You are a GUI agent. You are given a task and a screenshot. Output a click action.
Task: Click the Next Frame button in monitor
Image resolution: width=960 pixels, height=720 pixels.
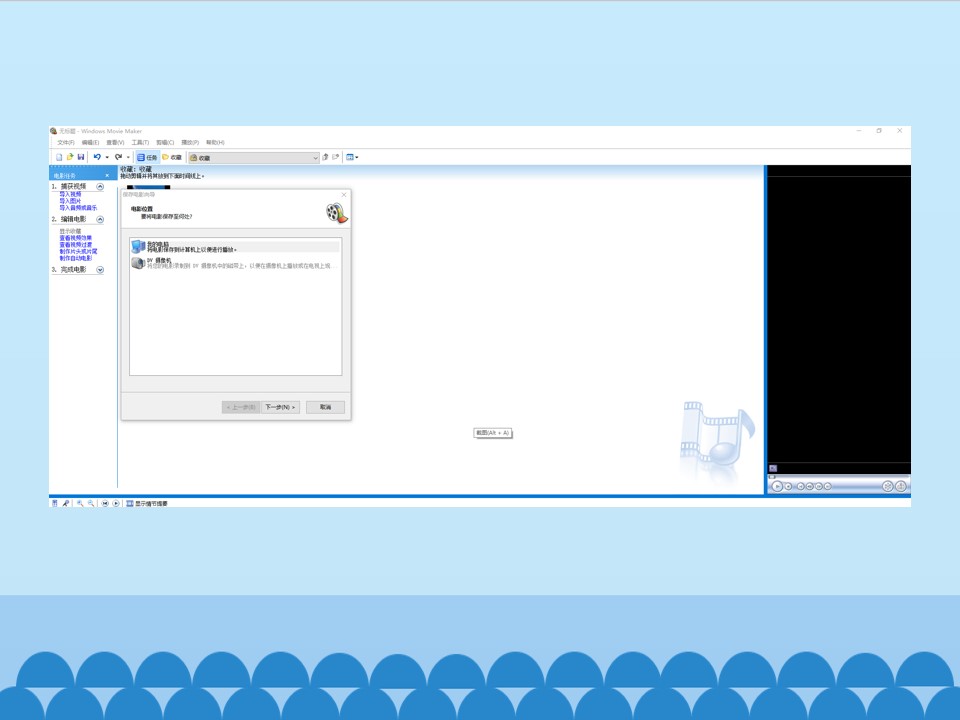[x=819, y=486]
